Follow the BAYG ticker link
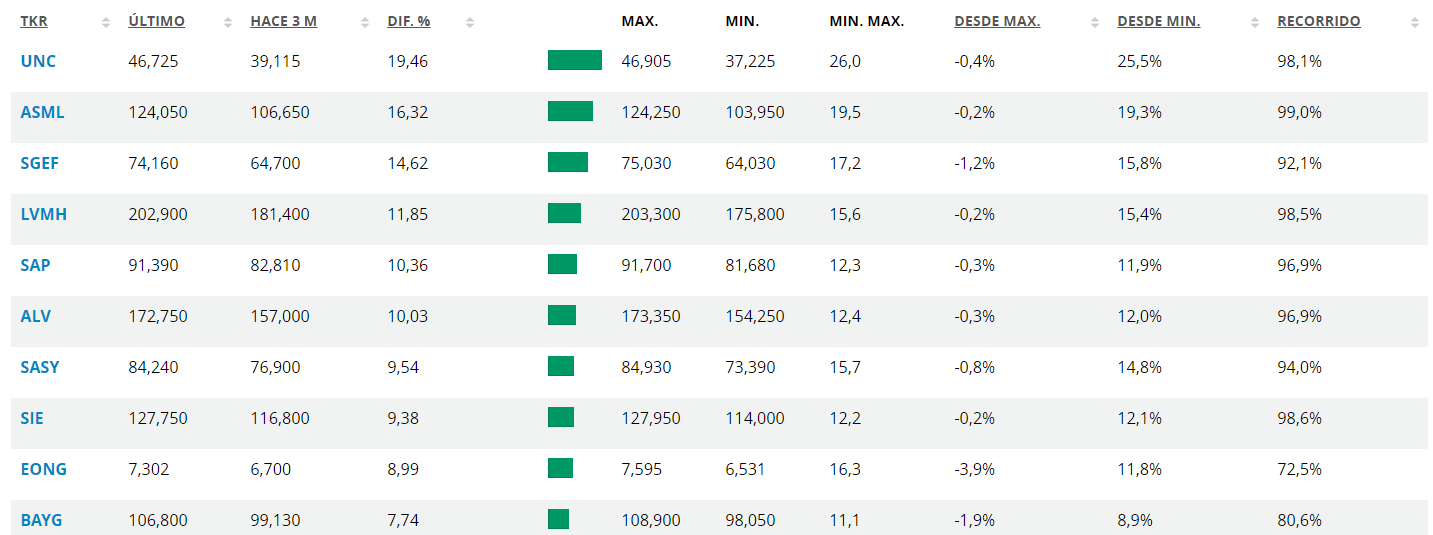 pos(41,520)
